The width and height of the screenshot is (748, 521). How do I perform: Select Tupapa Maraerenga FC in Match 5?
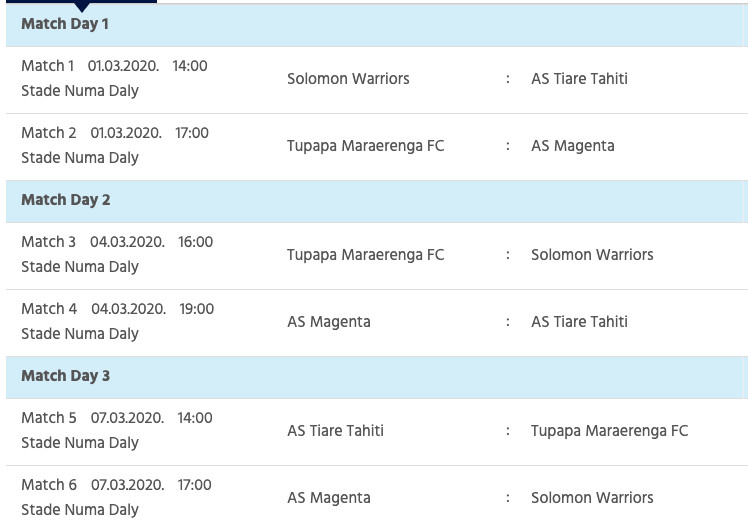click(609, 431)
